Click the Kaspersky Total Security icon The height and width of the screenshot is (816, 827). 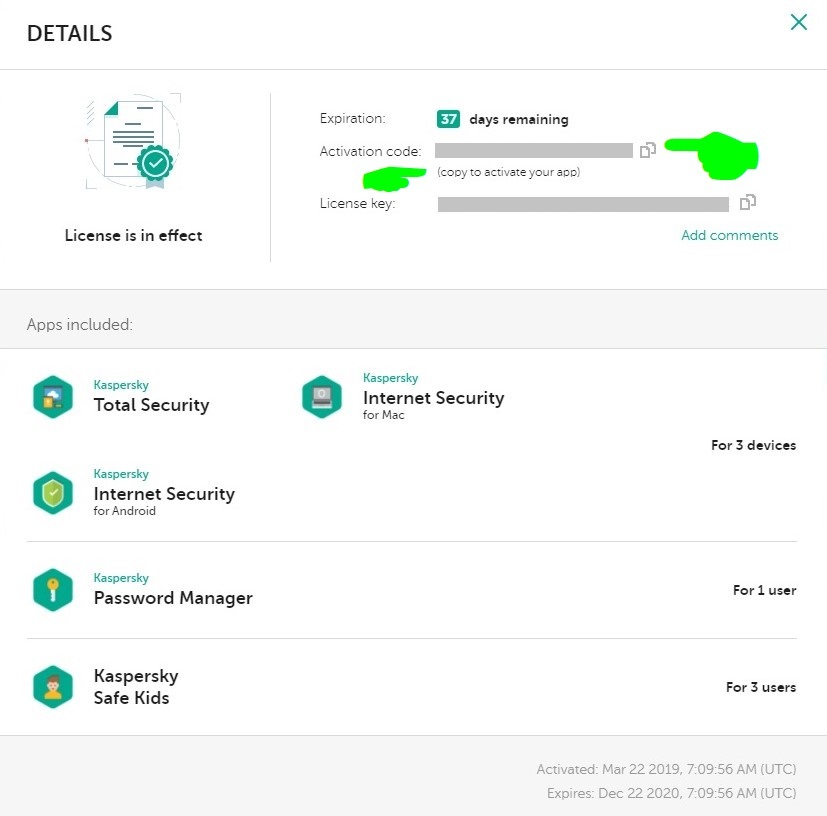click(x=52, y=397)
